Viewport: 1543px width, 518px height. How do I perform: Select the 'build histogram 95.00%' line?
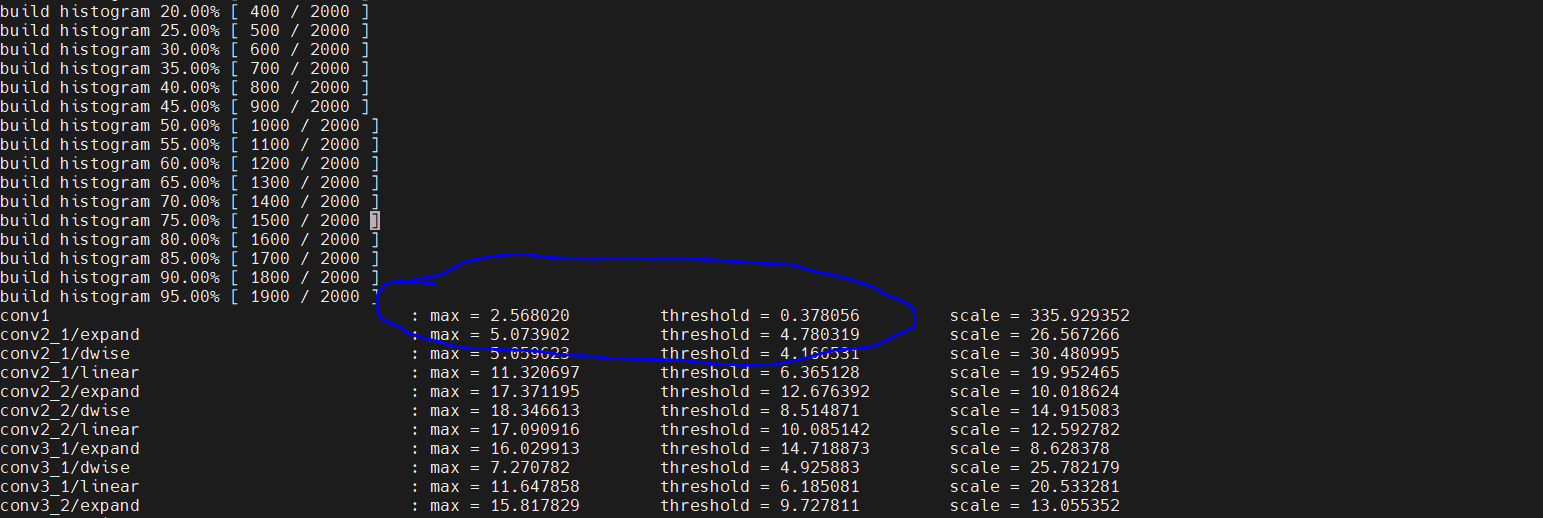[190, 296]
